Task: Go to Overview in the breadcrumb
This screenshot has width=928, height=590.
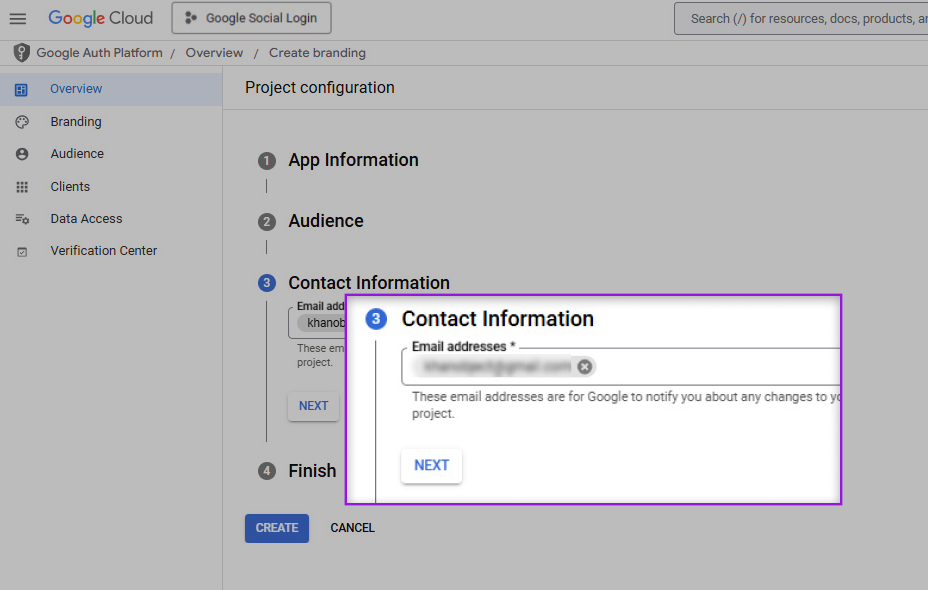Action: 214,53
